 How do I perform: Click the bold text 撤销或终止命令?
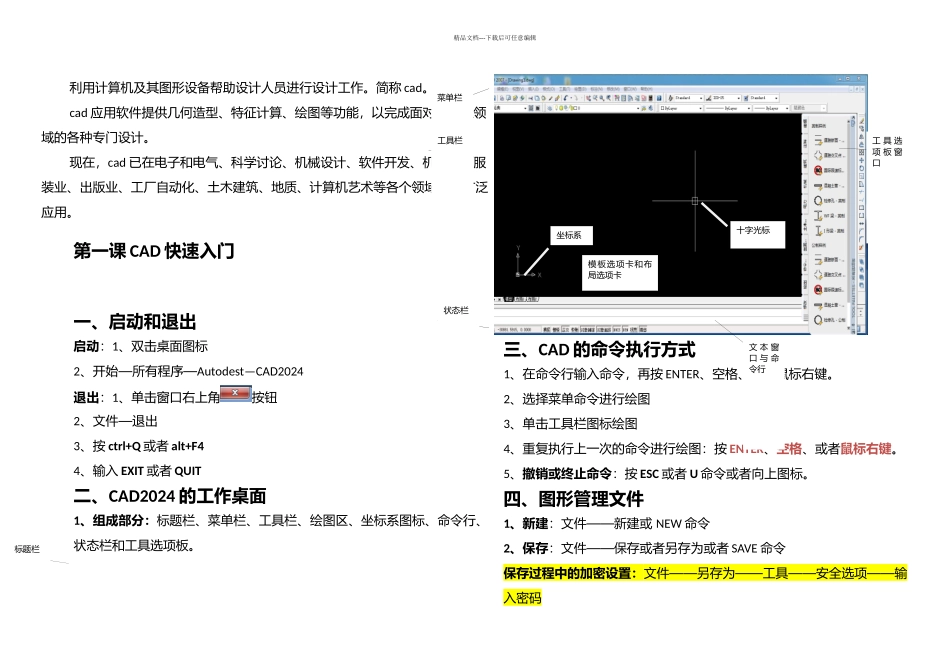pyautogui.click(x=567, y=474)
